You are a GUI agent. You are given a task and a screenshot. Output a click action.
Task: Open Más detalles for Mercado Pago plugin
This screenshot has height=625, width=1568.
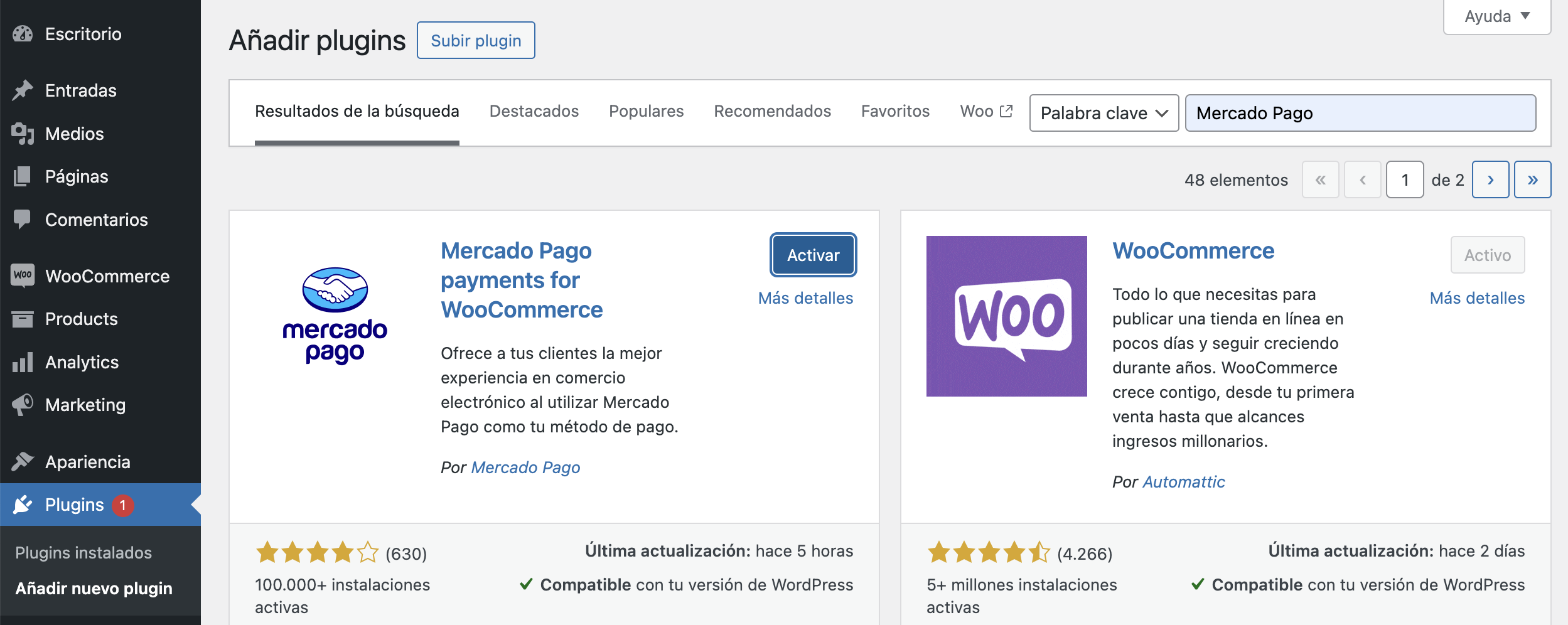[806, 298]
